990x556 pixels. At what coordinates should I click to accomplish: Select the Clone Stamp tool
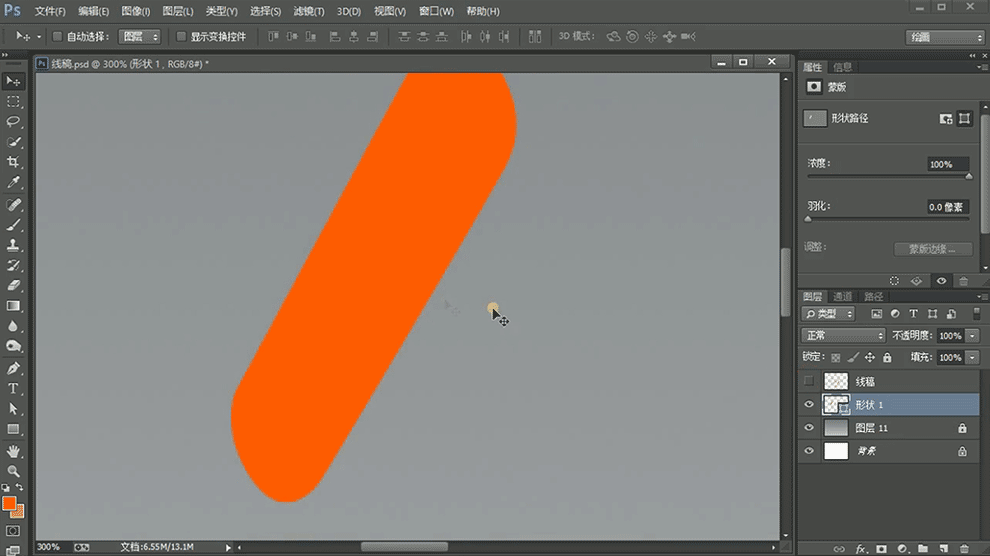click(x=13, y=245)
